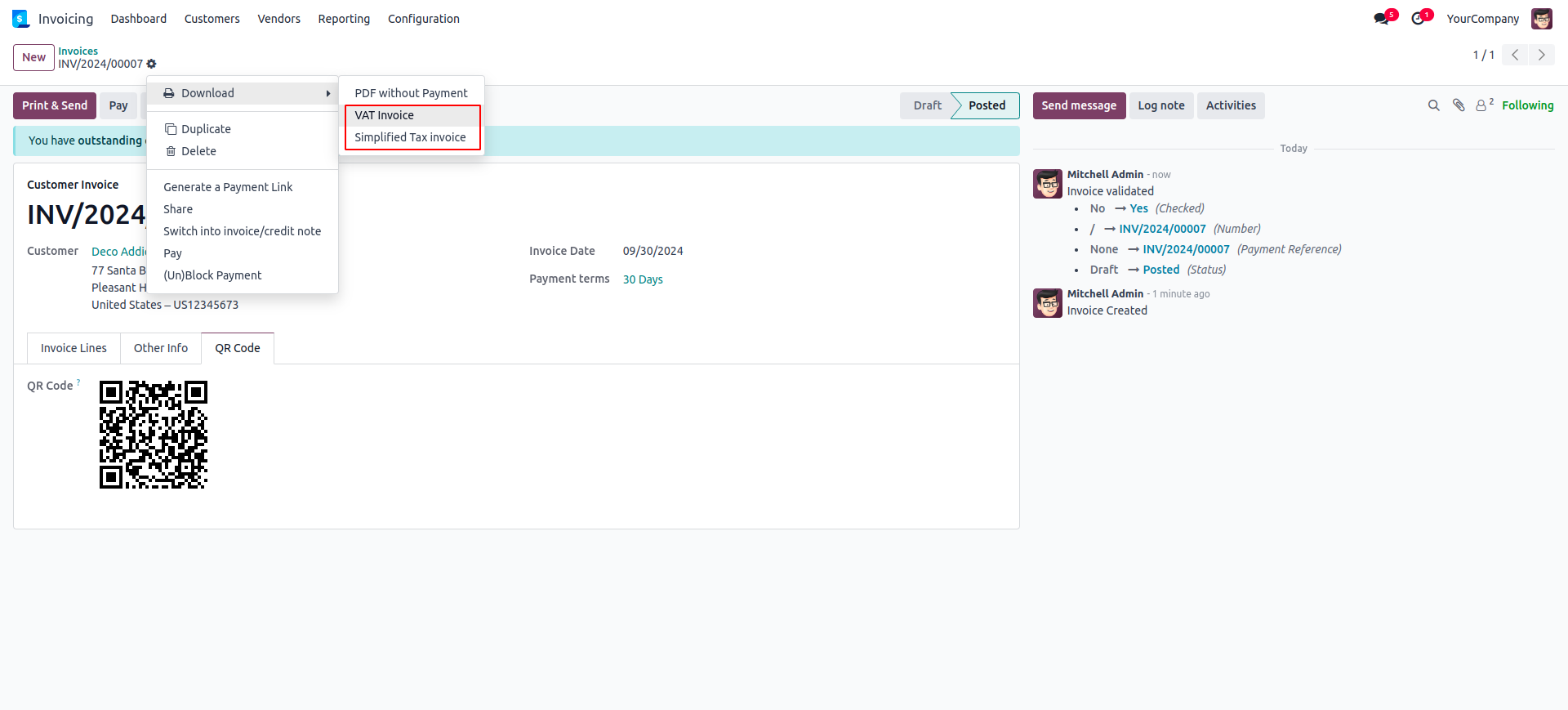The height and width of the screenshot is (710, 1568).
Task: Go to the next record arrow
Action: pyautogui.click(x=1542, y=55)
